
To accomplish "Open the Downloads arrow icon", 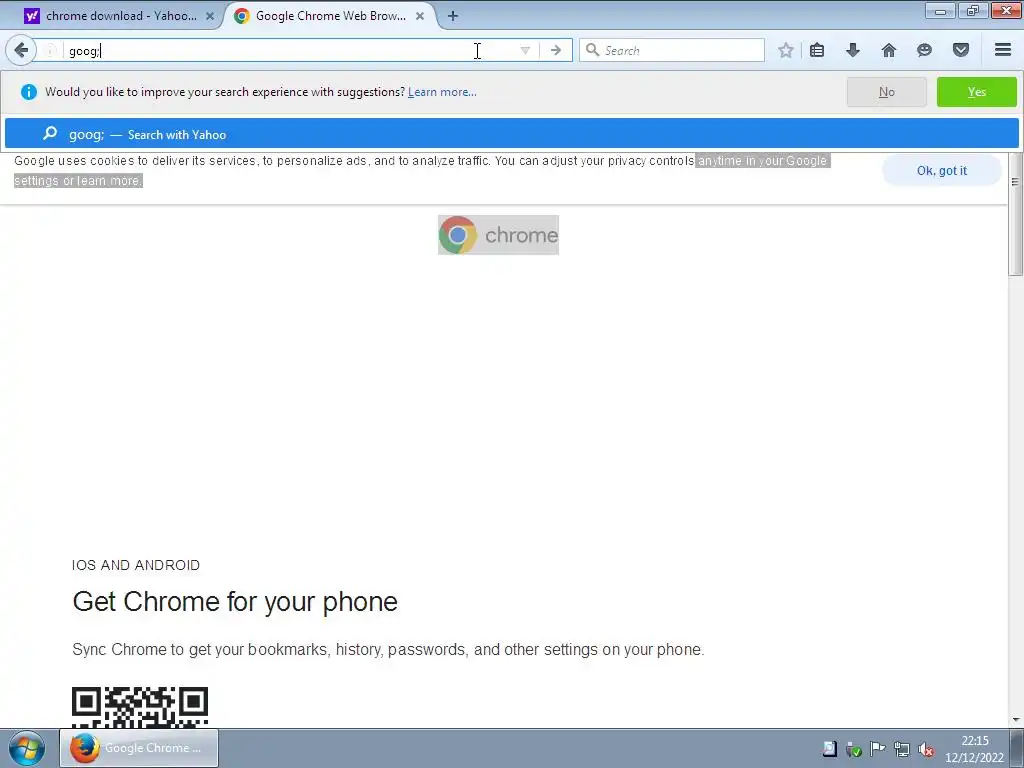I will (x=853, y=50).
